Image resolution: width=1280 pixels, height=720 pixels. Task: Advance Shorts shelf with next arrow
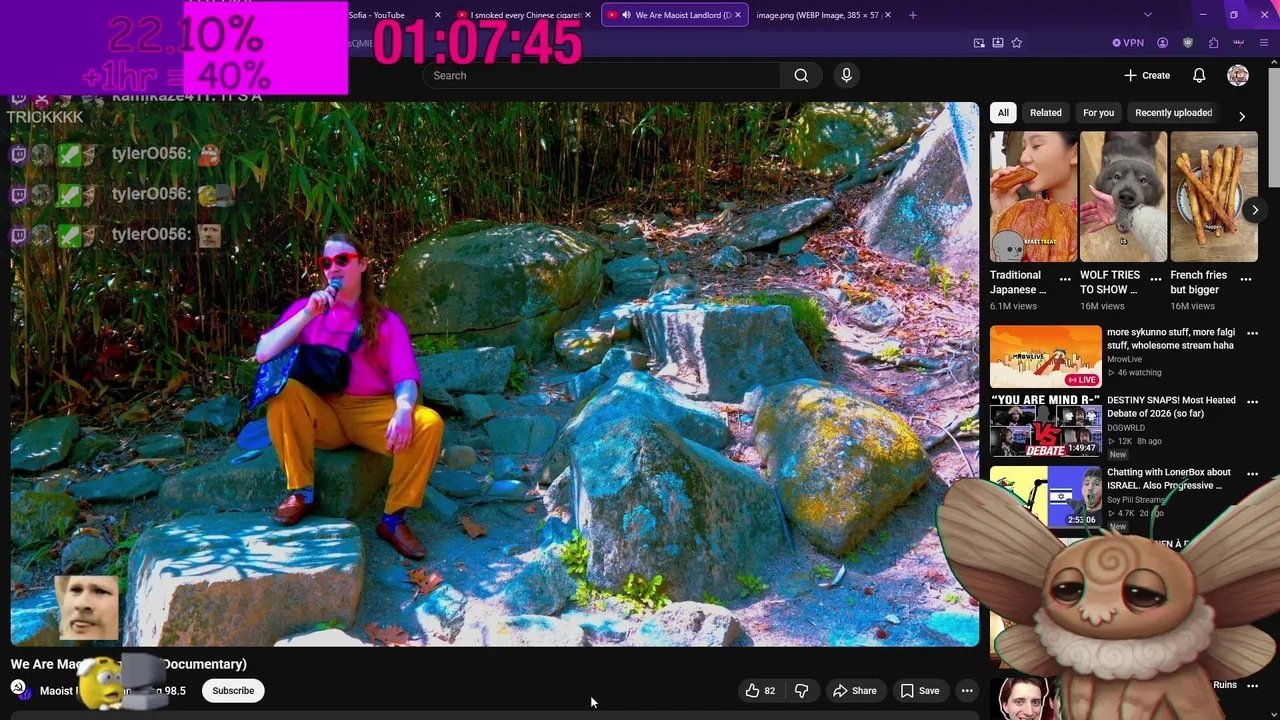coord(1255,210)
